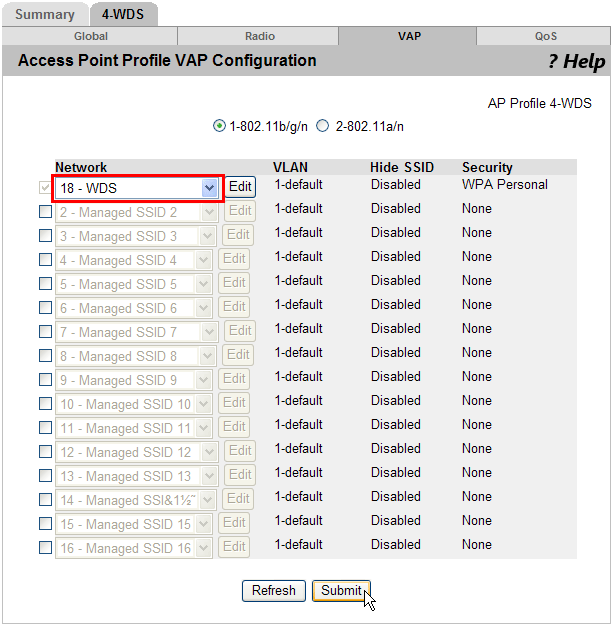Select the 1-802.11b/g/n radio option

tap(220, 126)
